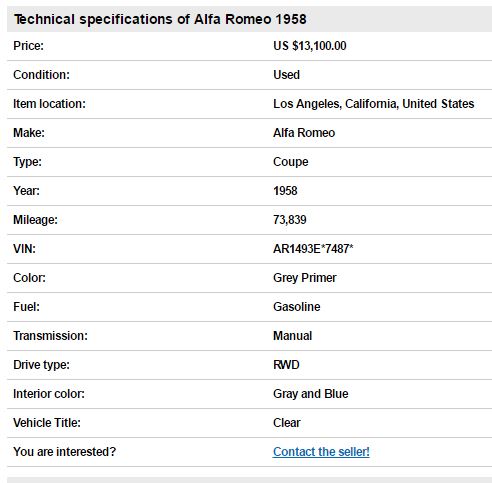This screenshot has height=483, width=492.
Task: Select the Technical specifications of Alfa Romeo 1958 heading
Action: pos(160,19)
